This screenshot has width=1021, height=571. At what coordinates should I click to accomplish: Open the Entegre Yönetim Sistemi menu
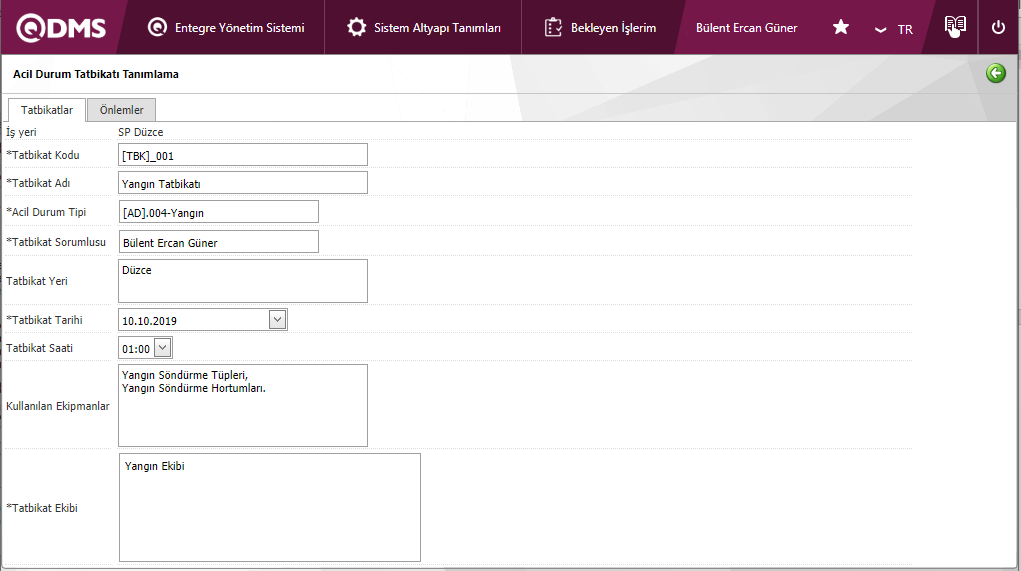(239, 28)
